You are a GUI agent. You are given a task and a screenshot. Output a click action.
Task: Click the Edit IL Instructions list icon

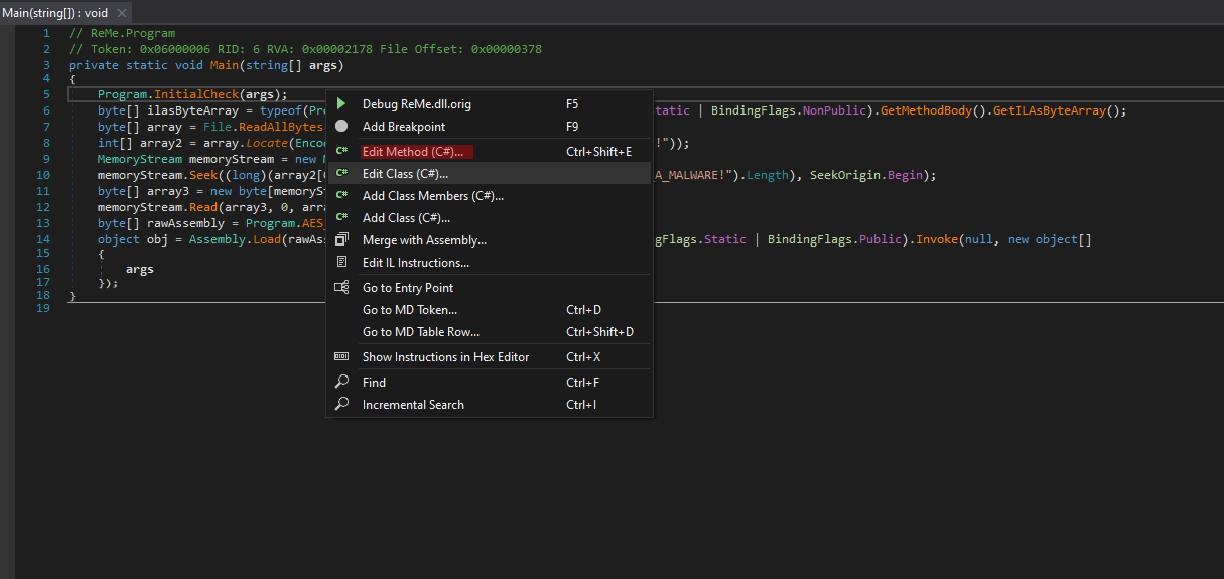[x=342, y=263]
